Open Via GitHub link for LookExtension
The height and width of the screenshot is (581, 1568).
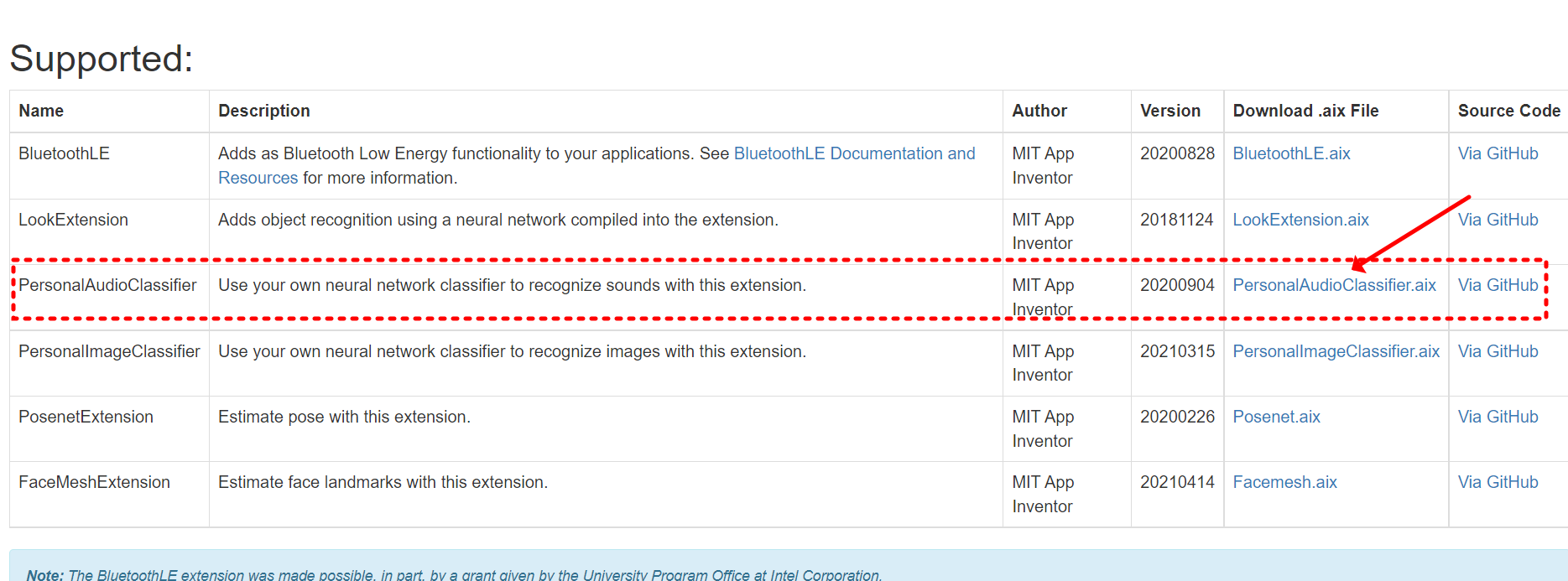1498,220
